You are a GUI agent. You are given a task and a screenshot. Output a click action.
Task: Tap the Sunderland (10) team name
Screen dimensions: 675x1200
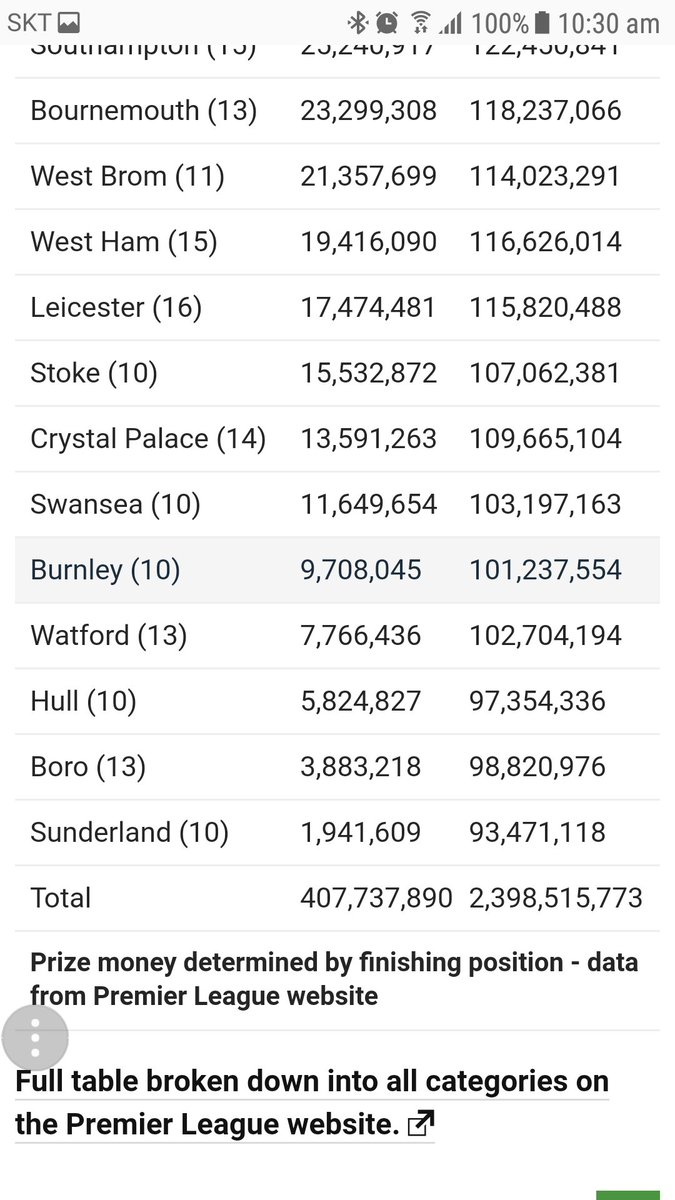(x=130, y=832)
